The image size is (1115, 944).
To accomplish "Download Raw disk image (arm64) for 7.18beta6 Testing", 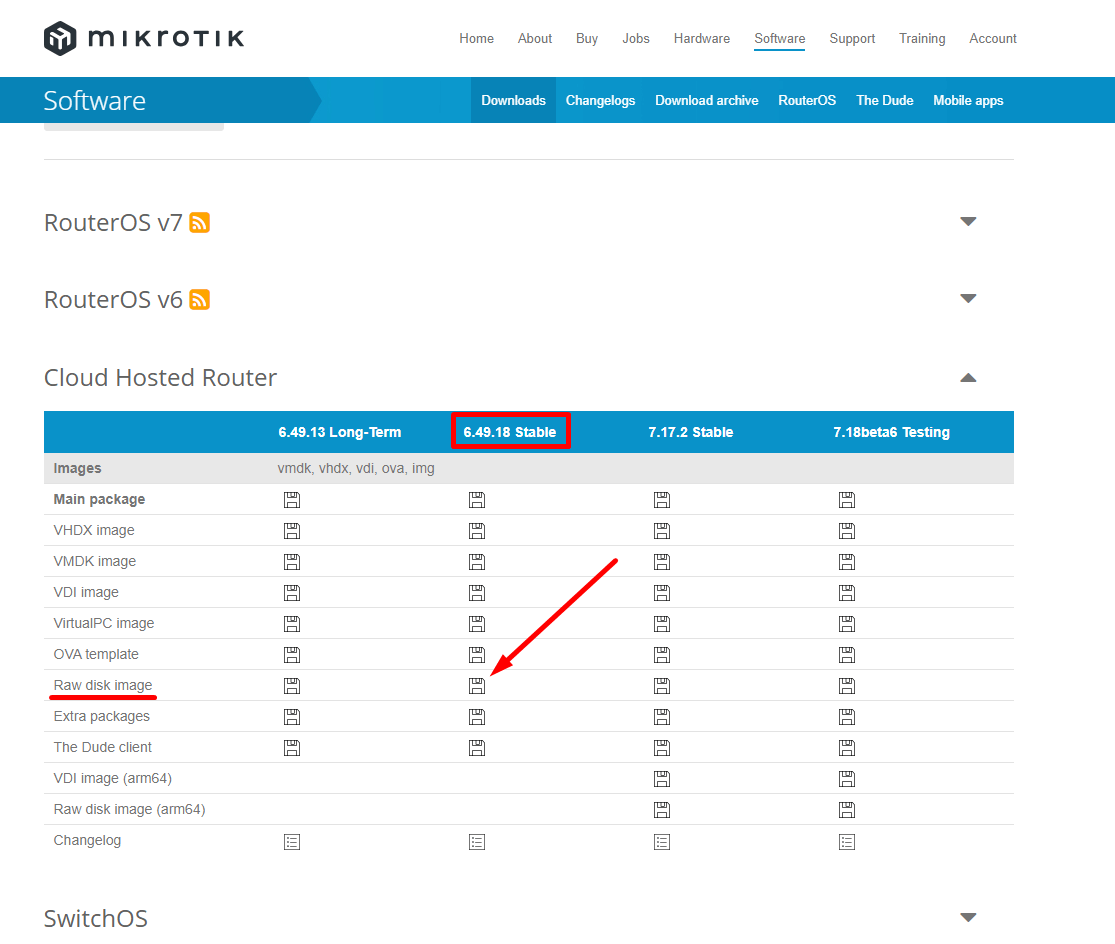I will pos(846,810).
